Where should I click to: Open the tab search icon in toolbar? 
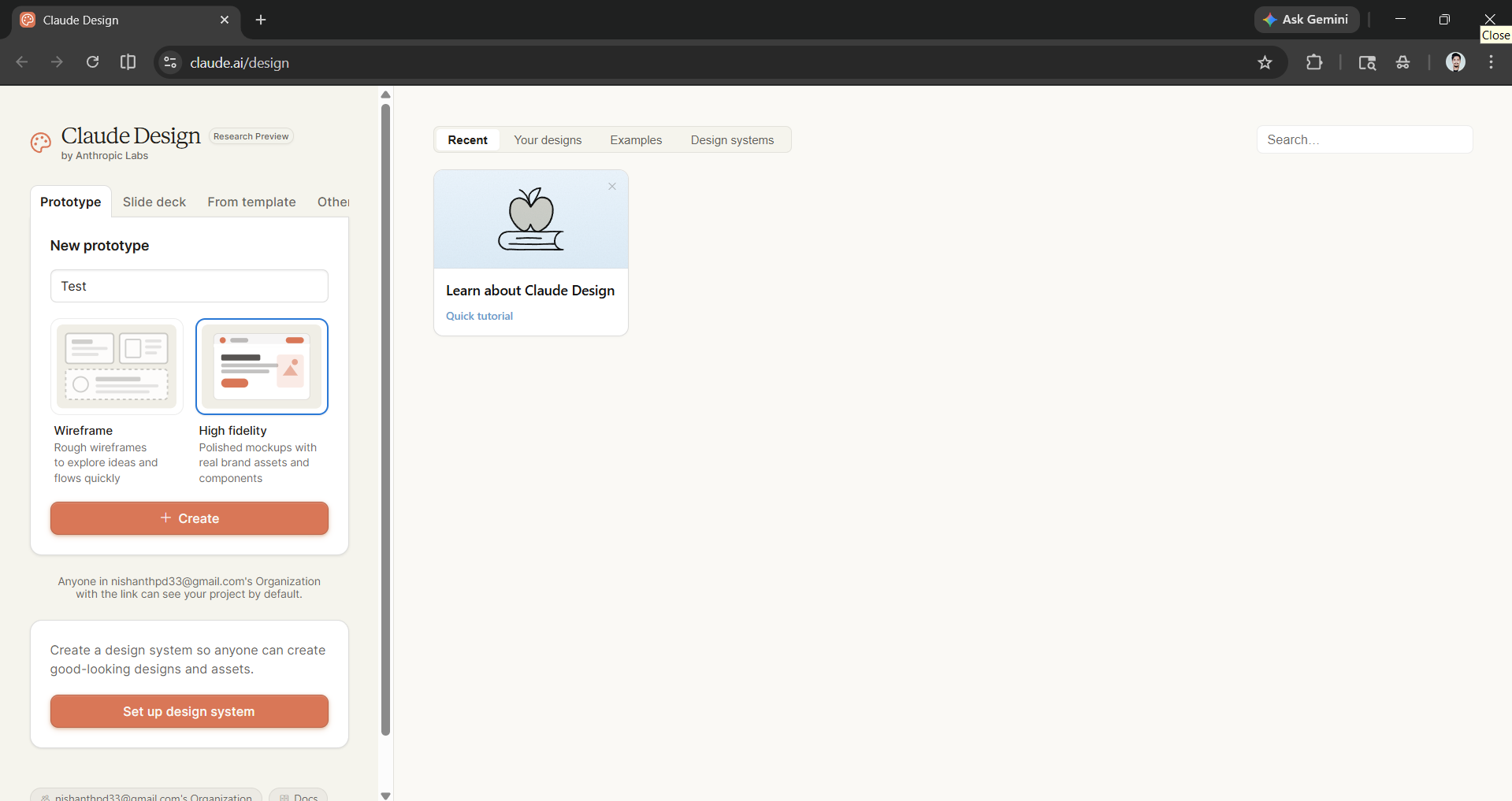coord(1367,62)
